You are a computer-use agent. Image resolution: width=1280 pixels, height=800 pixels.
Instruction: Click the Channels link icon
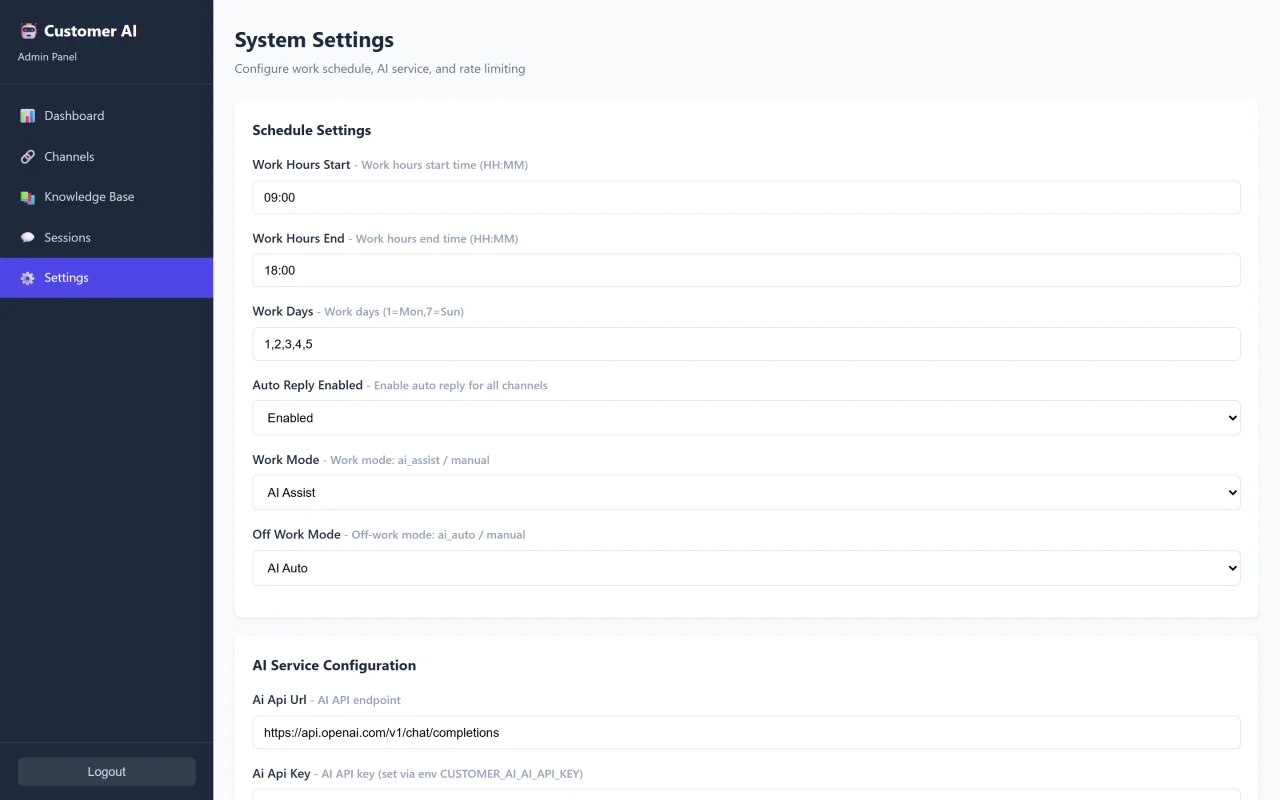pyautogui.click(x=27, y=157)
